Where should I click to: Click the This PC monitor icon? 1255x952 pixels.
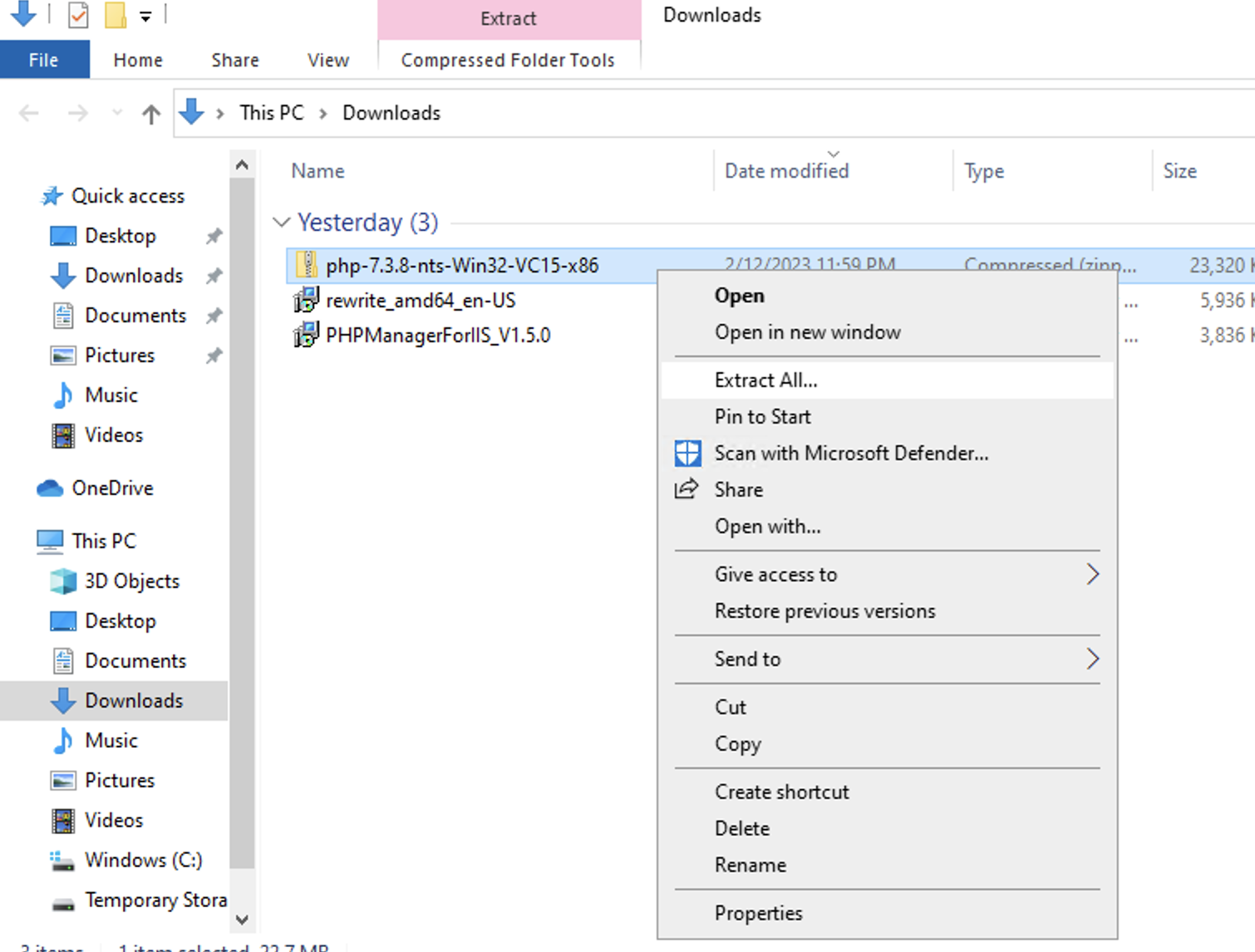50,542
